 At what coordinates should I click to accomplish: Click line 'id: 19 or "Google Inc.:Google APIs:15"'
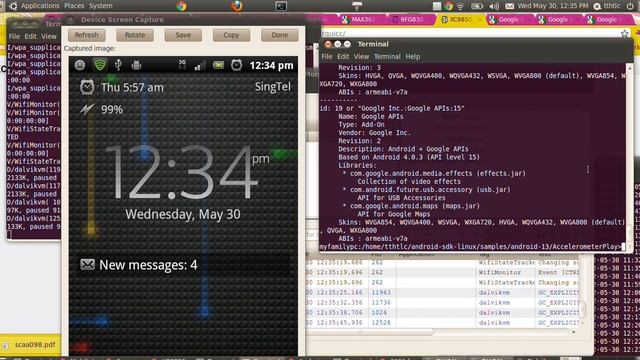point(392,108)
